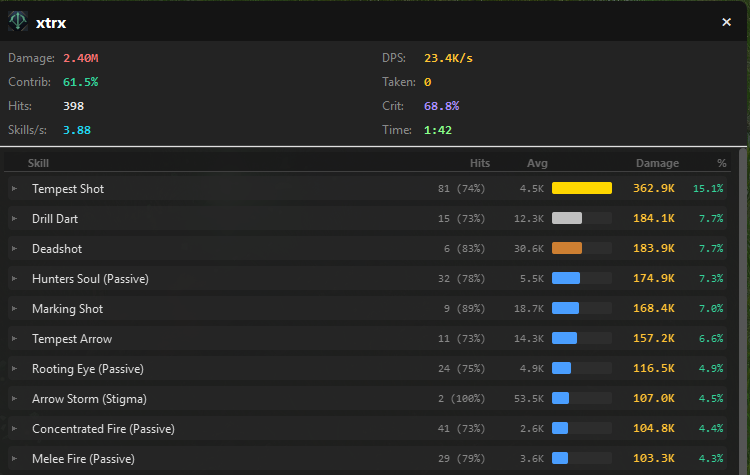Select the Tempest Arrow skill name
Viewport: 750px width, 475px height.
(72, 338)
